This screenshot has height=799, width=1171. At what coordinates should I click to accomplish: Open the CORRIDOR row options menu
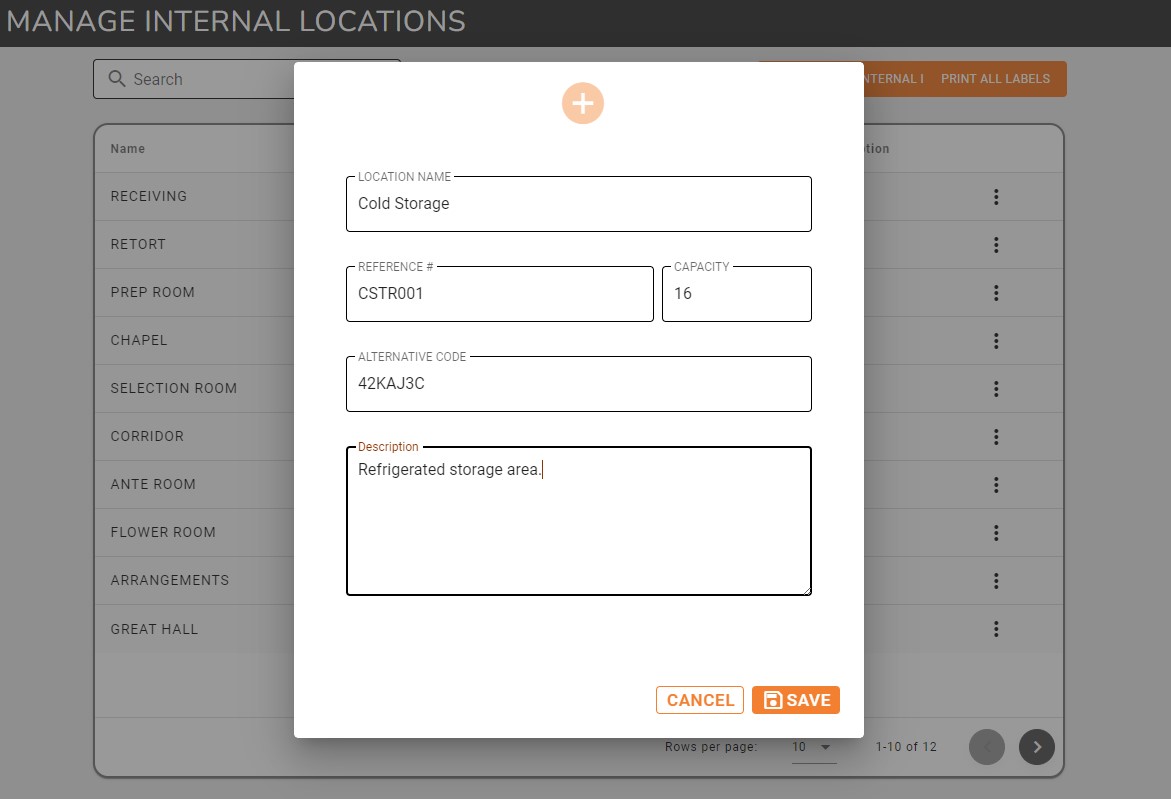(996, 436)
